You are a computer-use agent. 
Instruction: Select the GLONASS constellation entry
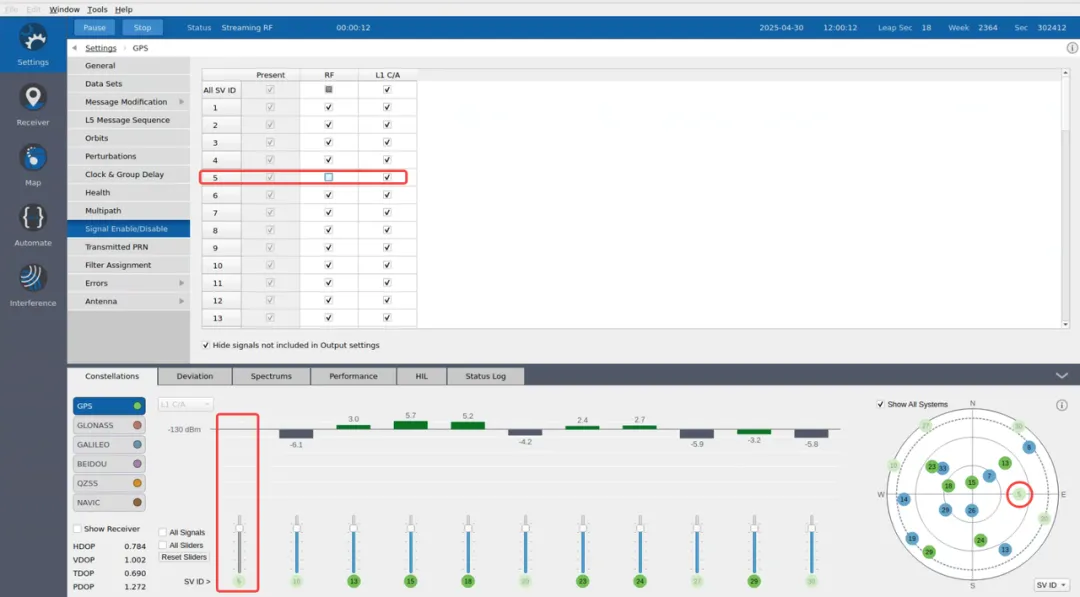109,426
